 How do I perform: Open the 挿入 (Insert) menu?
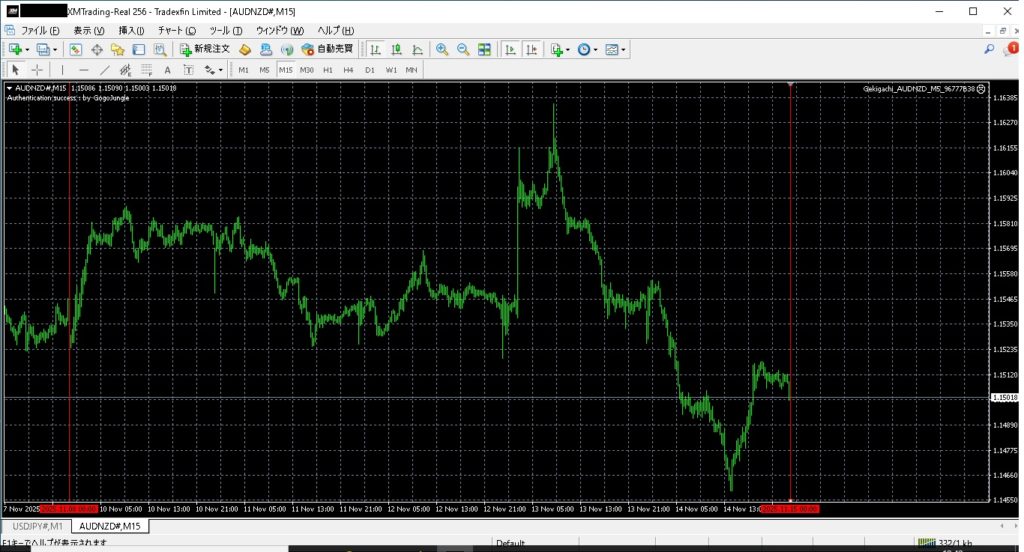coord(131,30)
